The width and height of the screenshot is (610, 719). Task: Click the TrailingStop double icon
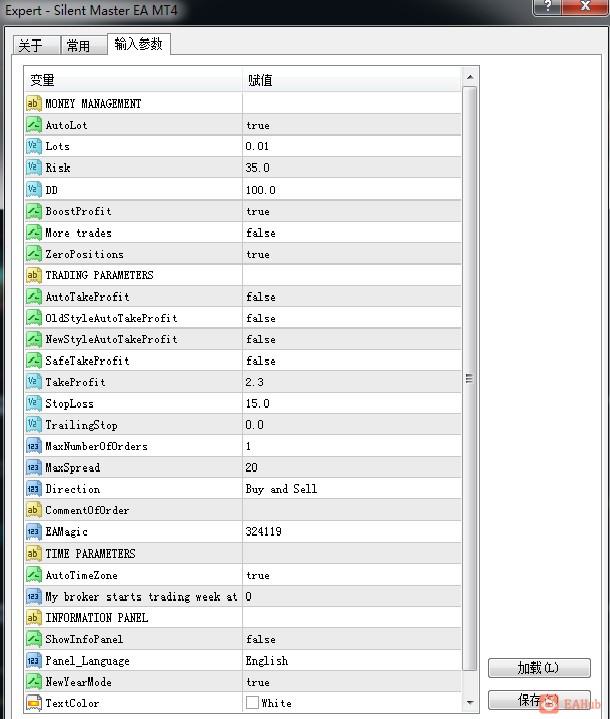[x=33, y=425]
